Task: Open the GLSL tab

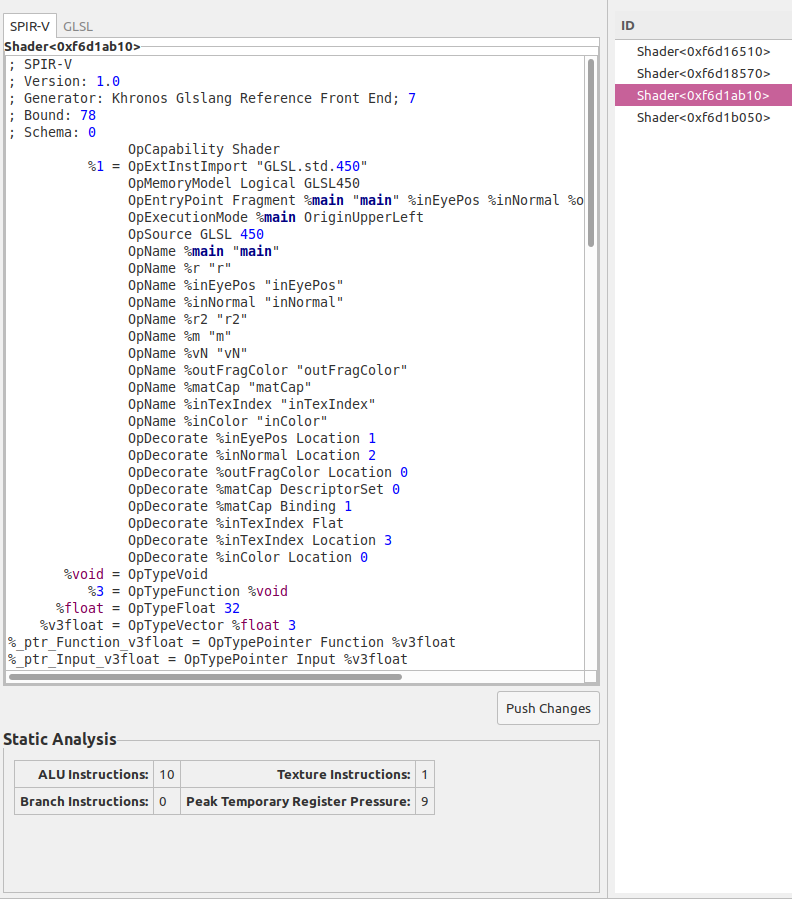Action: pos(78,26)
